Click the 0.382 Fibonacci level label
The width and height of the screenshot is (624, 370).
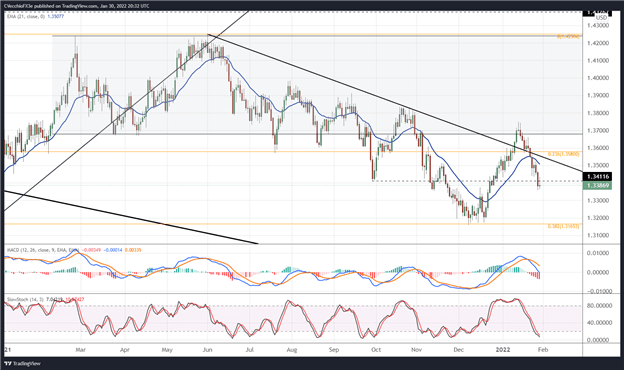pyautogui.click(x=564, y=226)
